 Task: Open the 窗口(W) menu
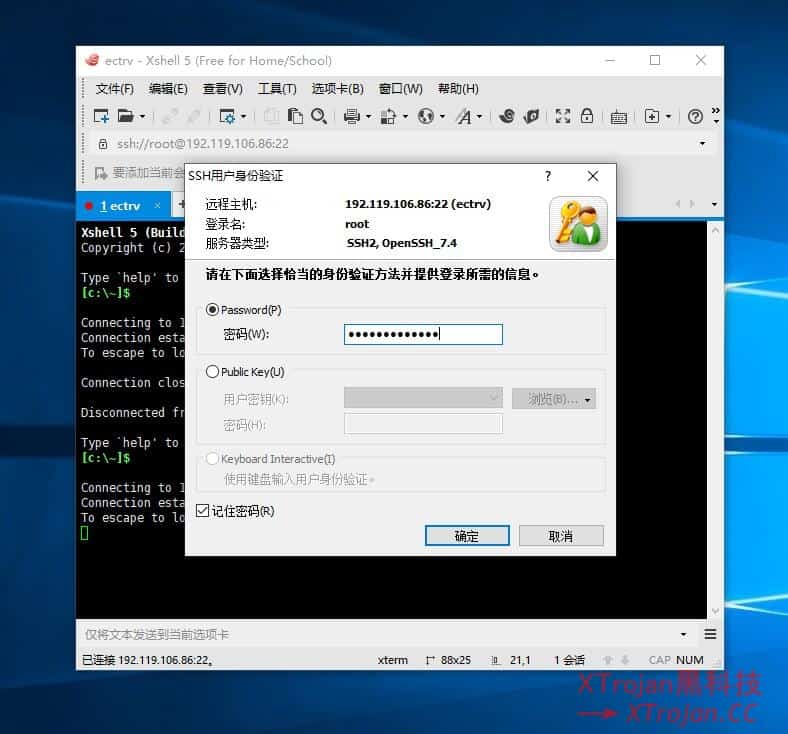coord(401,89)
